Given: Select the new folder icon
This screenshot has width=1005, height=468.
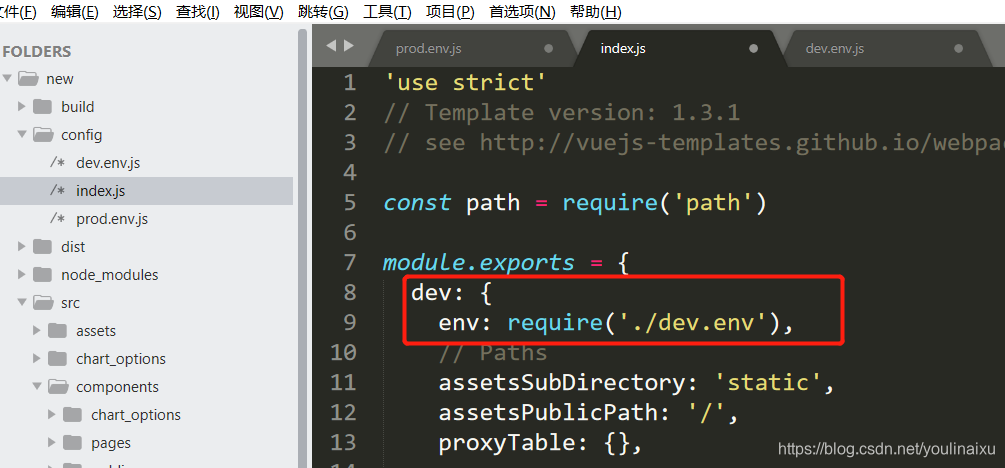Looking at the screenshot, I should [28, 79].
